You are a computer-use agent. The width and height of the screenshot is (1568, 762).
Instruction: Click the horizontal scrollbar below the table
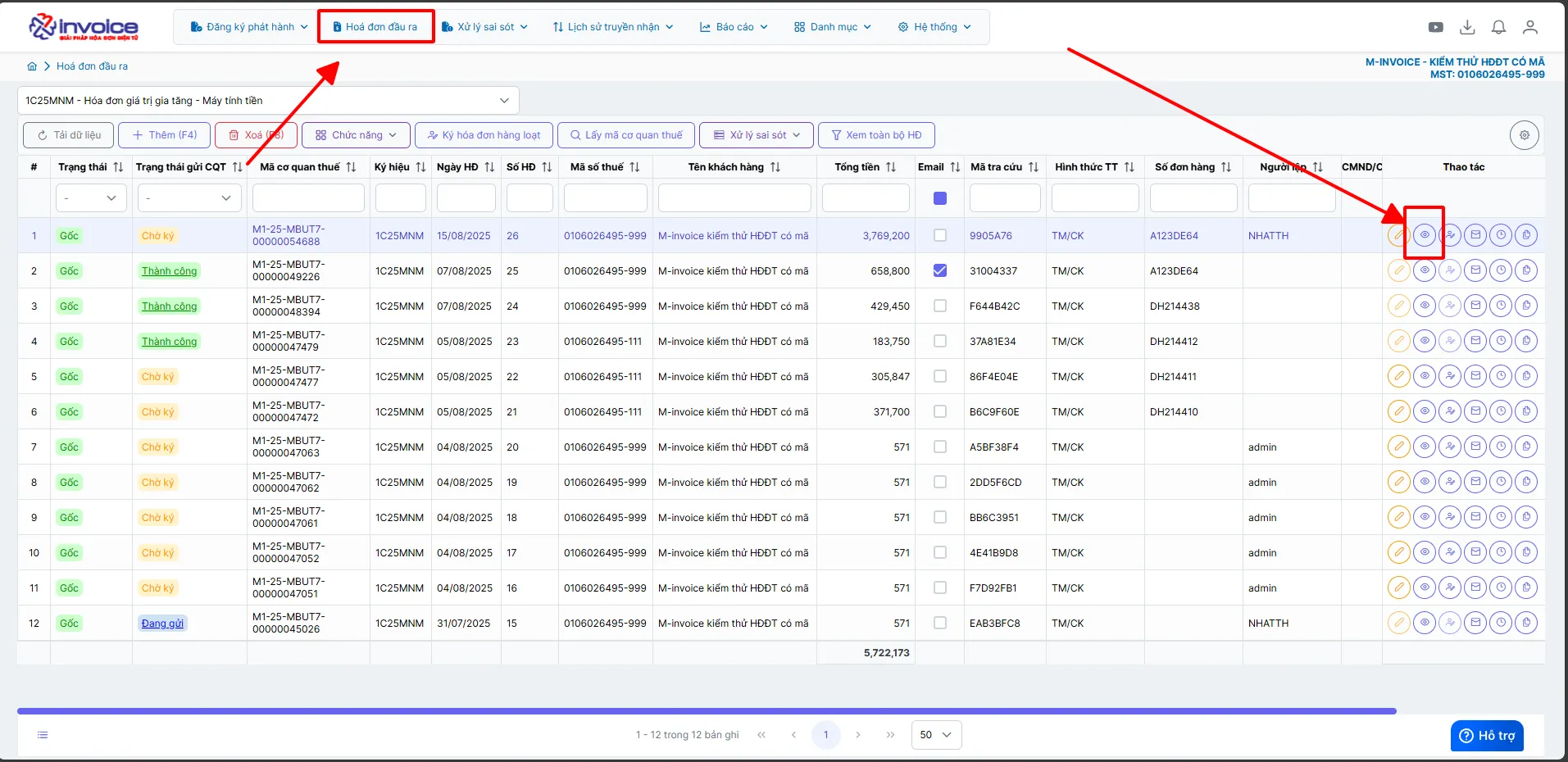(x=707, y=711)
